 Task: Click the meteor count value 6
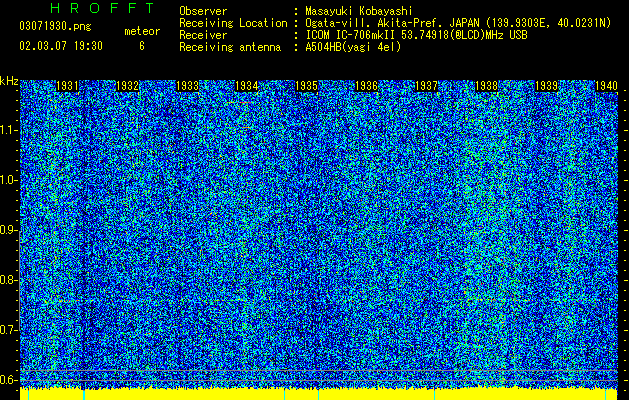142,46
